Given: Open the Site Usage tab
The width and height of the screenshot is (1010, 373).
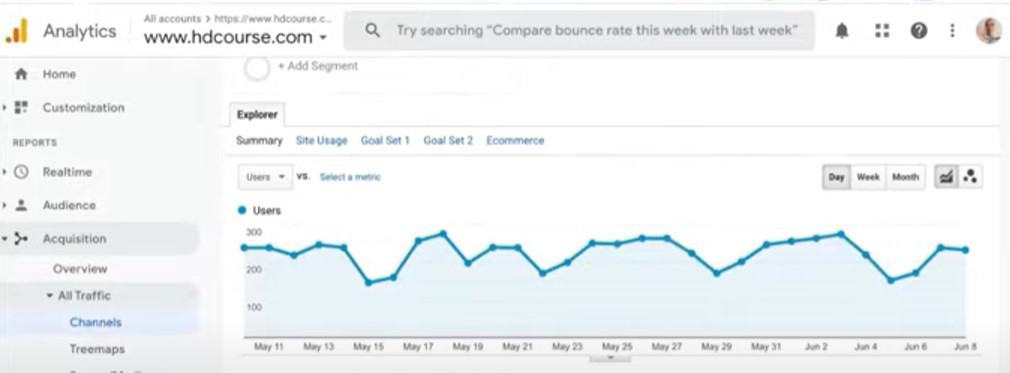Looking at the screenshot, I should (321, 140).
